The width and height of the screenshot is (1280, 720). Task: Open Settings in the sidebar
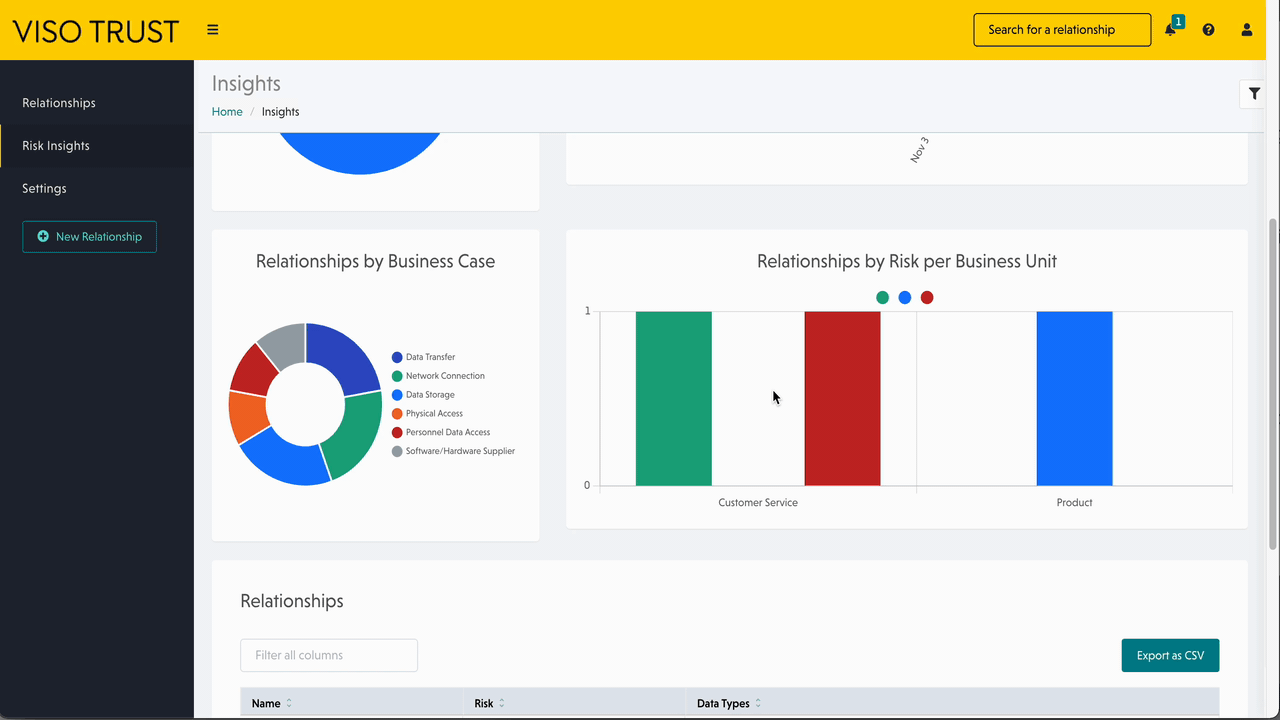pos(44,189)
